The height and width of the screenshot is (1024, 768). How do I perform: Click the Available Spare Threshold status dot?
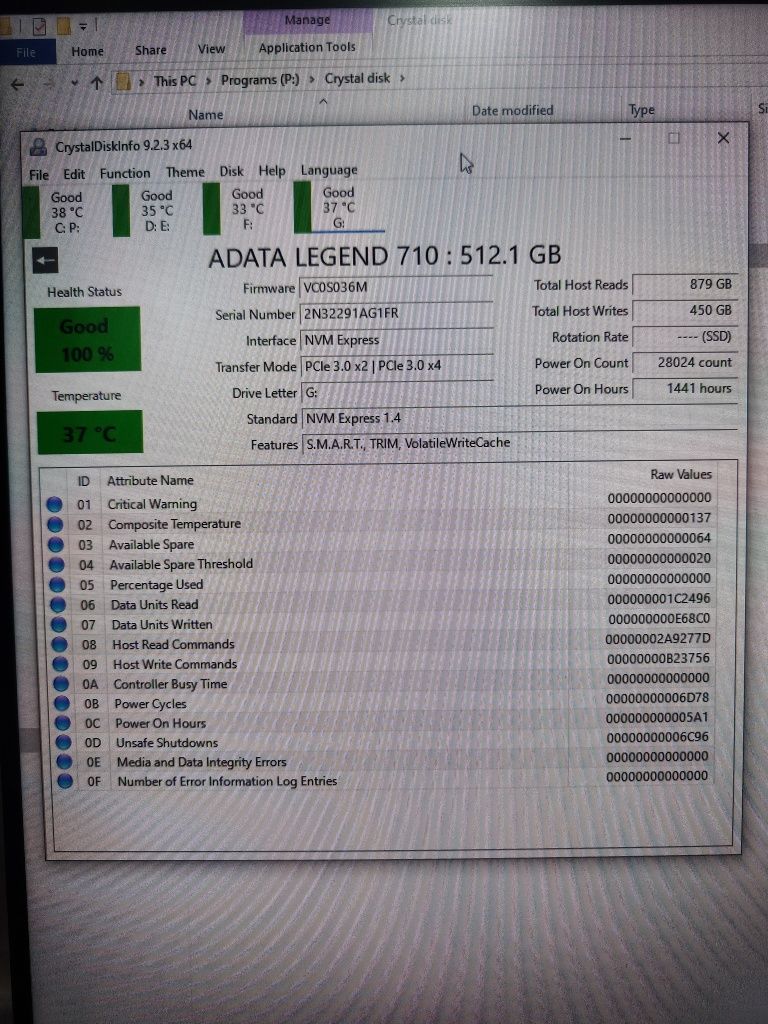56,565
